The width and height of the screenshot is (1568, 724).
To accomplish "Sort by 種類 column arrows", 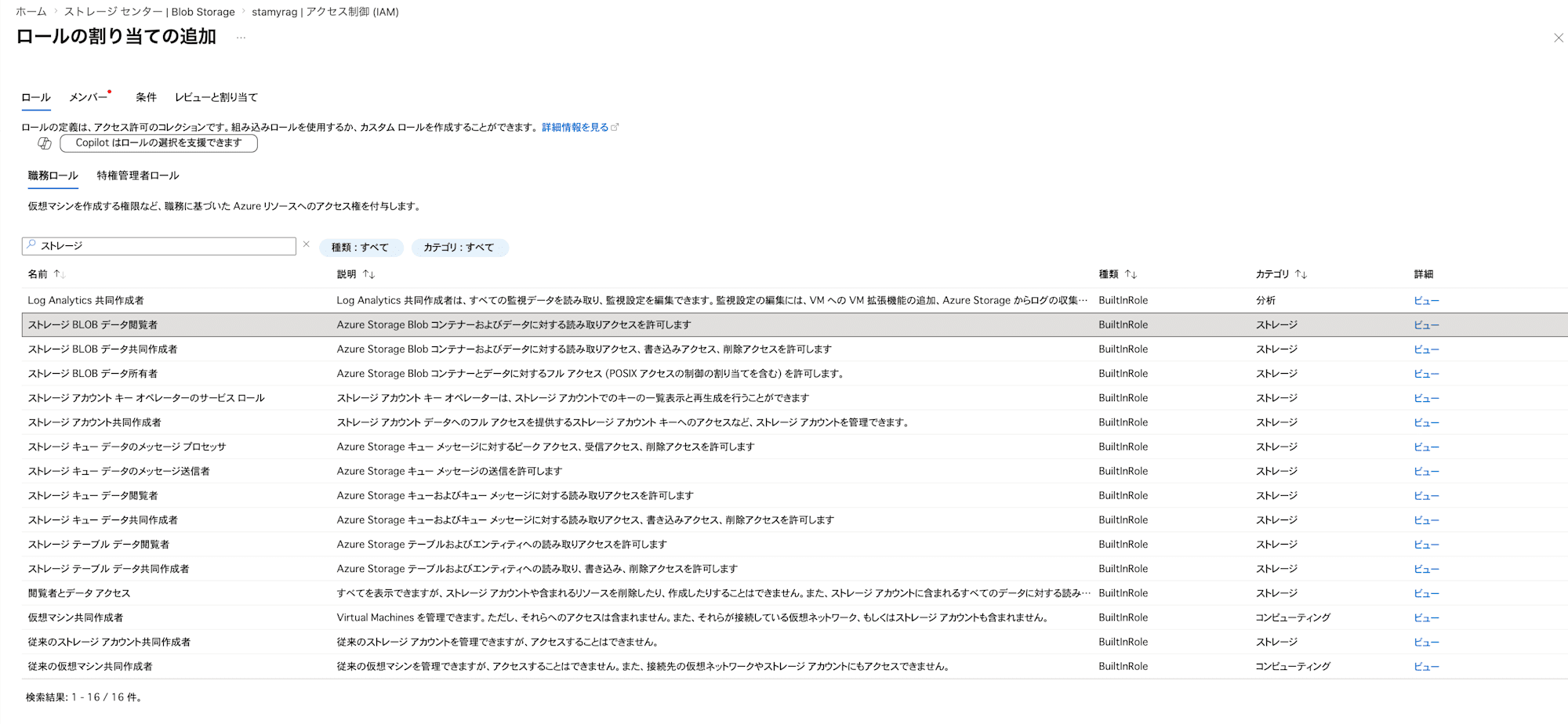I will tap(1131, 274).
